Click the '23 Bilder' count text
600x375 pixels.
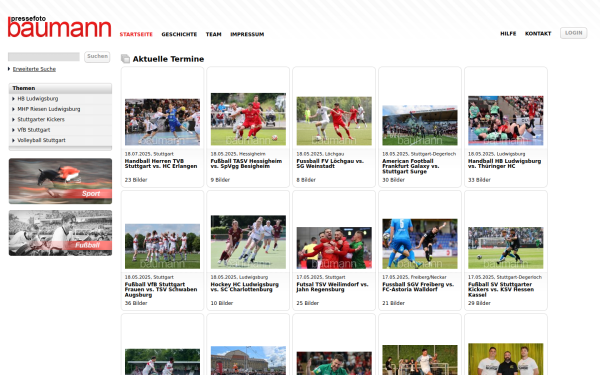136,180
